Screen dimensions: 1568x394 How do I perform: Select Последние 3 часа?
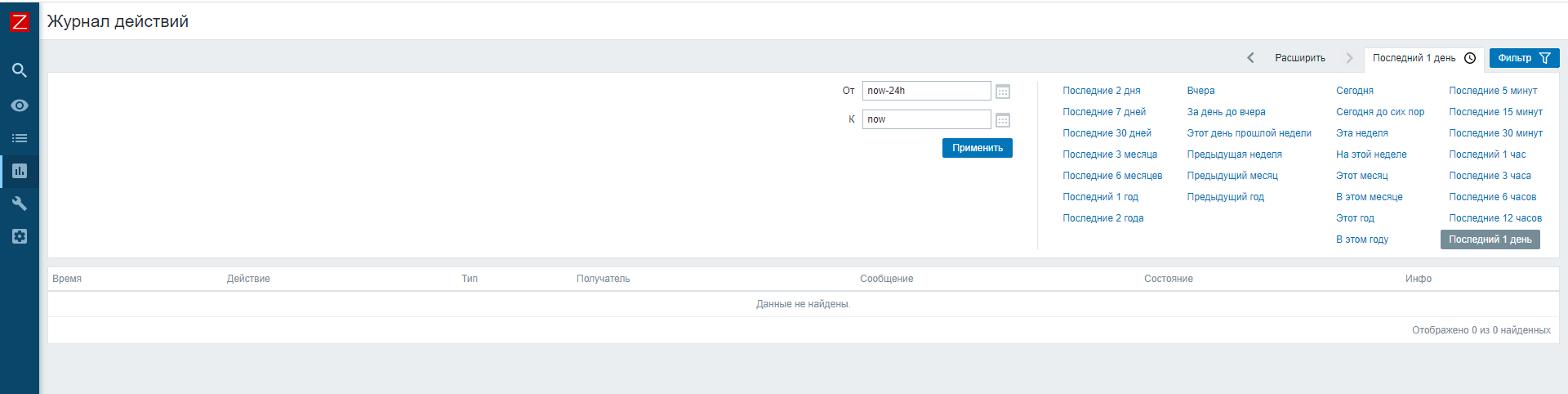pyautogui.click(x=1490, y=176)
